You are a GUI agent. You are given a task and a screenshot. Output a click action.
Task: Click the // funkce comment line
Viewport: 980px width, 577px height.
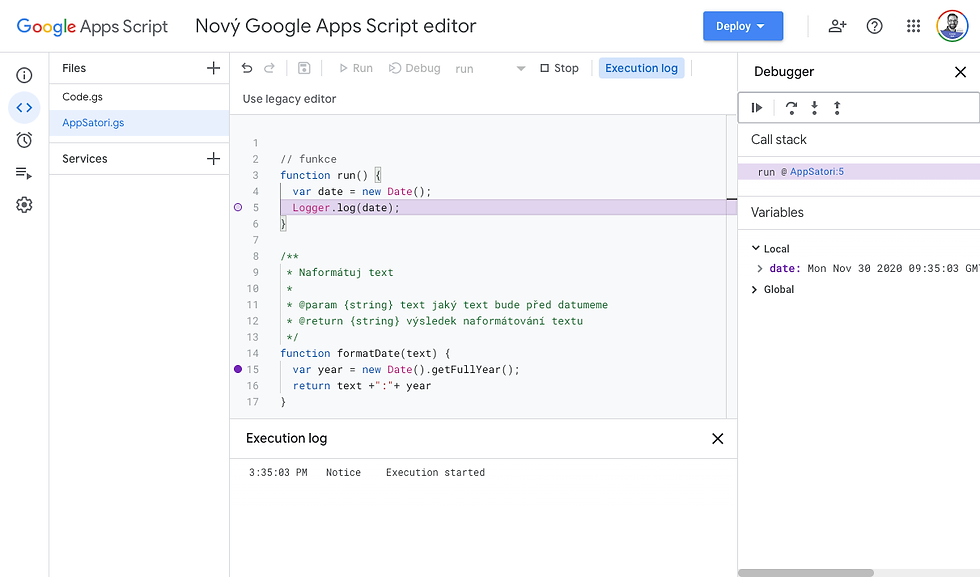click(x=308, y=159)
